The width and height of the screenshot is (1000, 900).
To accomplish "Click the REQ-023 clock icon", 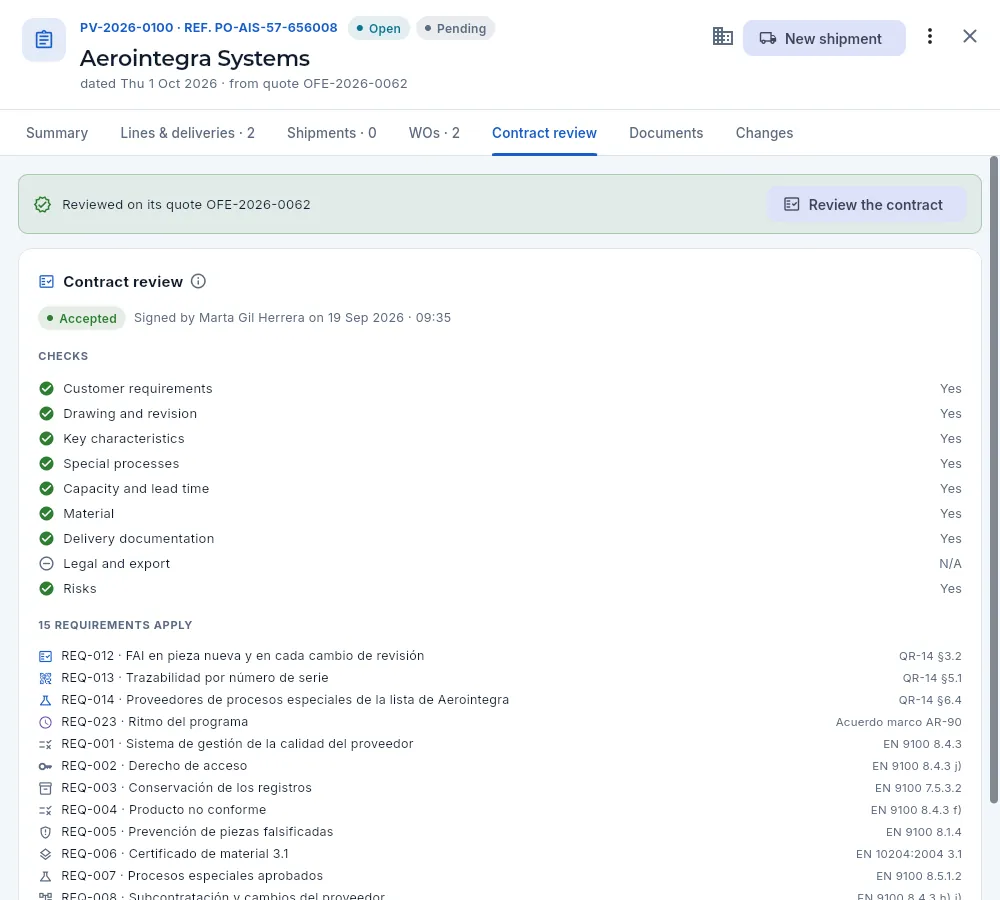I will click(45, 722).
